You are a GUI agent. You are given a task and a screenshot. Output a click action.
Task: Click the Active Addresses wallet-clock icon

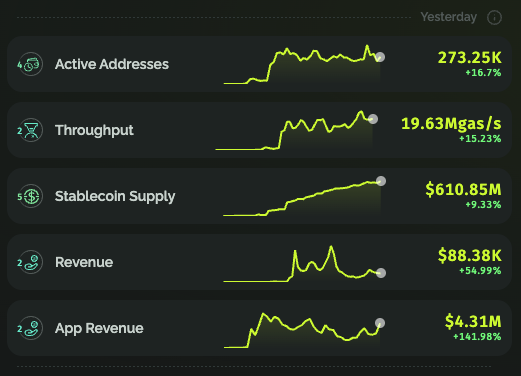(31, 64)
